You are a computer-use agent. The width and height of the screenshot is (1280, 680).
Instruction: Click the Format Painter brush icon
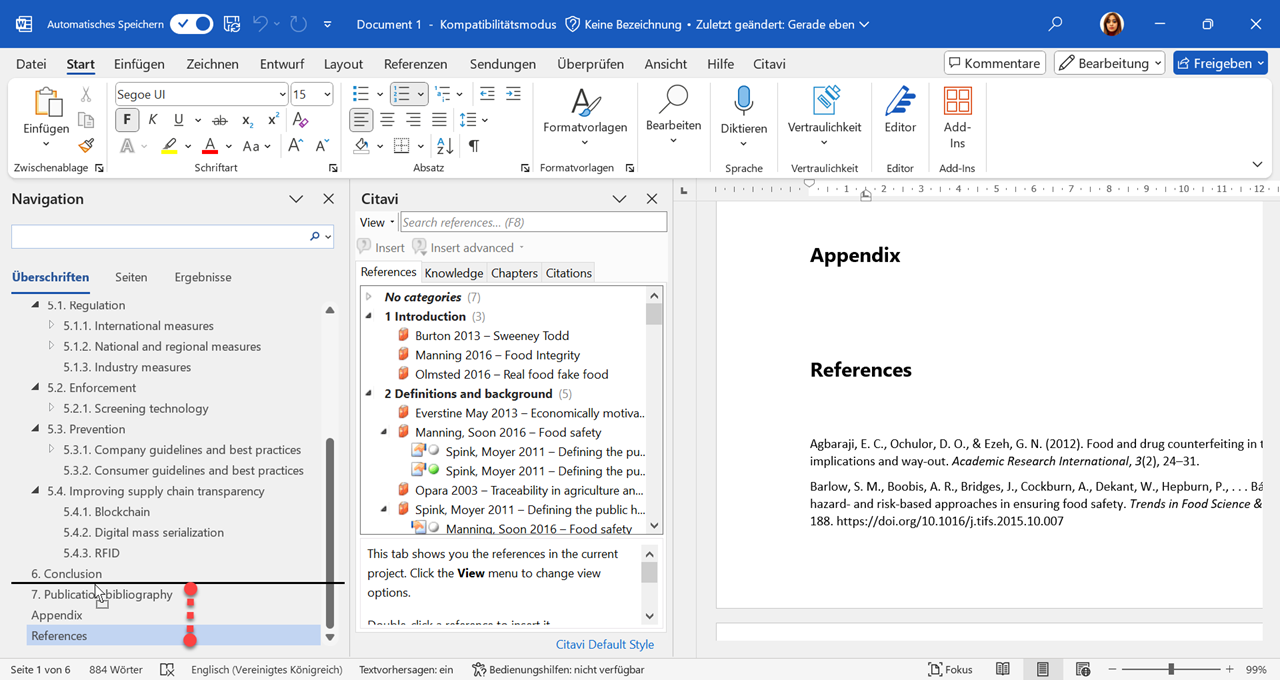(86, 146)
